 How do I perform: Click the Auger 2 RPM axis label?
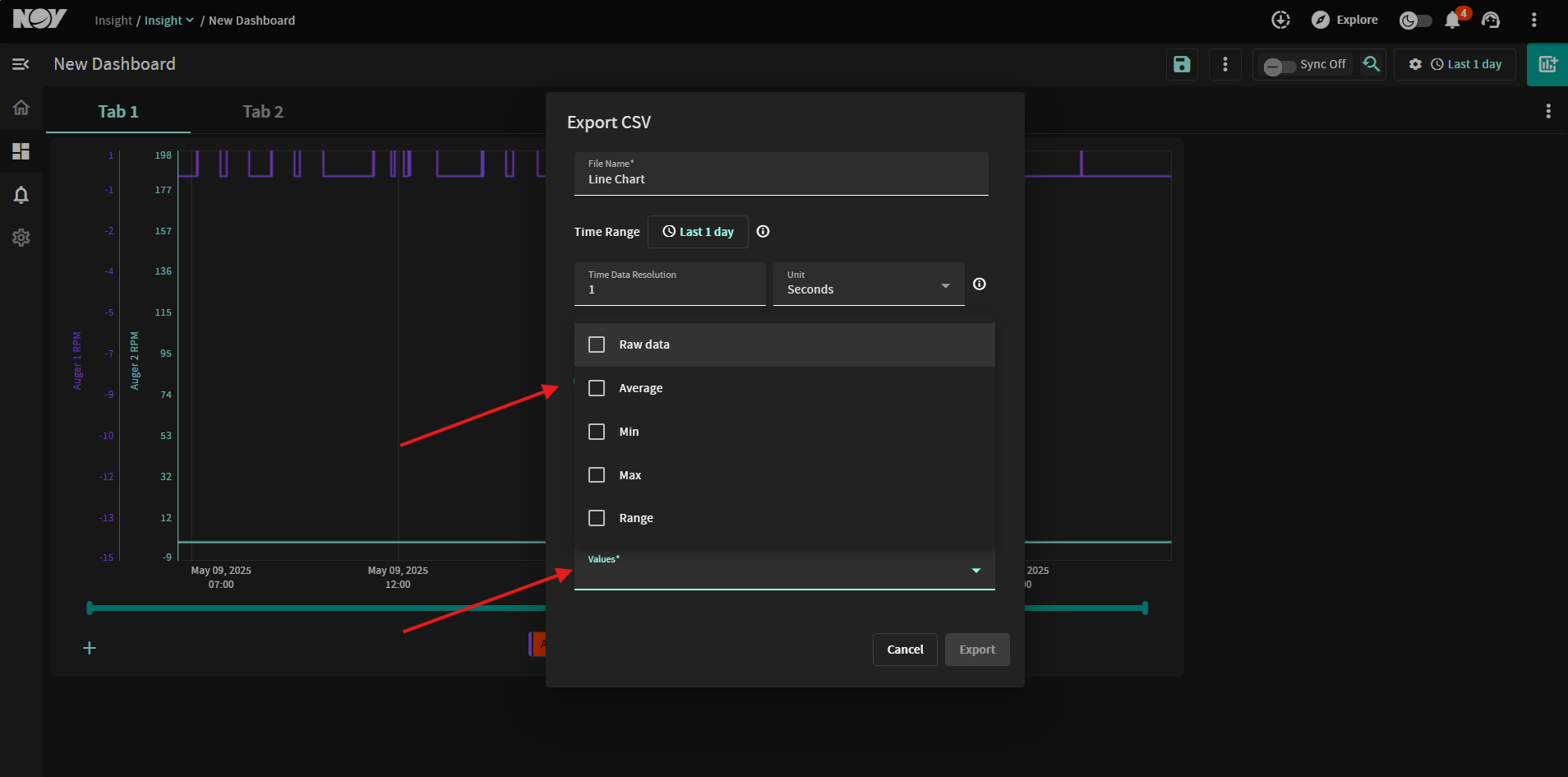(x=135, y=360)
